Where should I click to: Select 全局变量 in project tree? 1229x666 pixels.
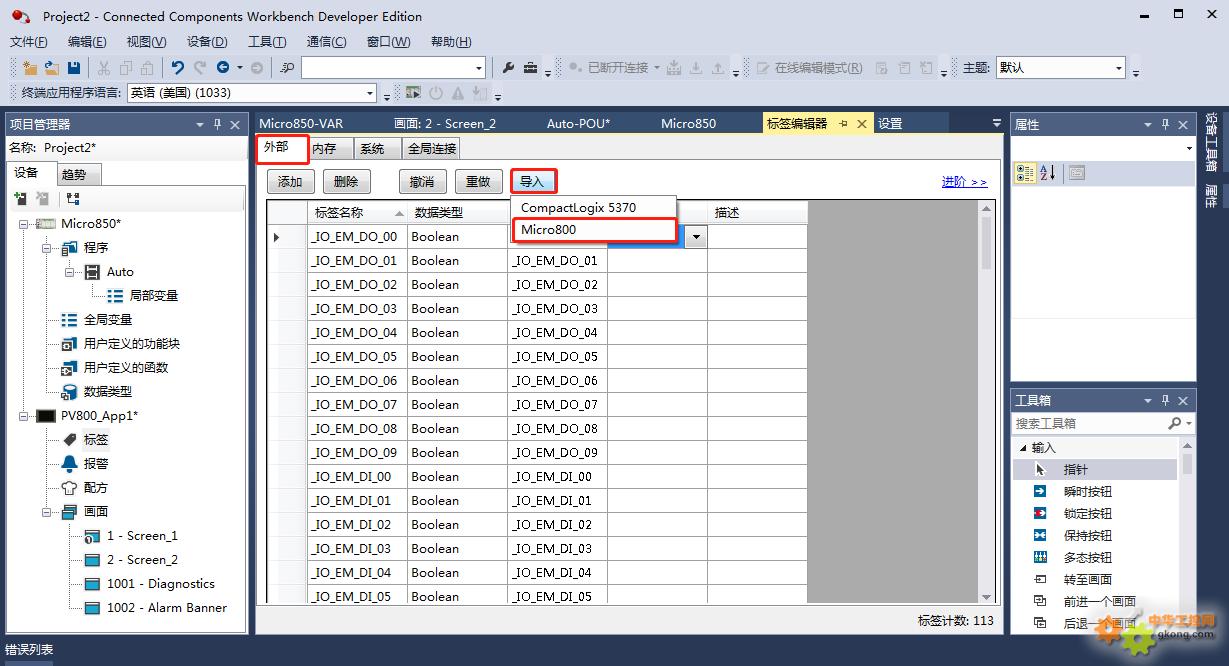(108, 320)
